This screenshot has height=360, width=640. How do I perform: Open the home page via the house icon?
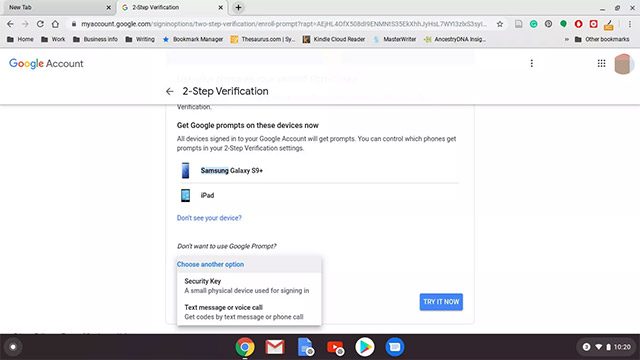click(55, 24)
